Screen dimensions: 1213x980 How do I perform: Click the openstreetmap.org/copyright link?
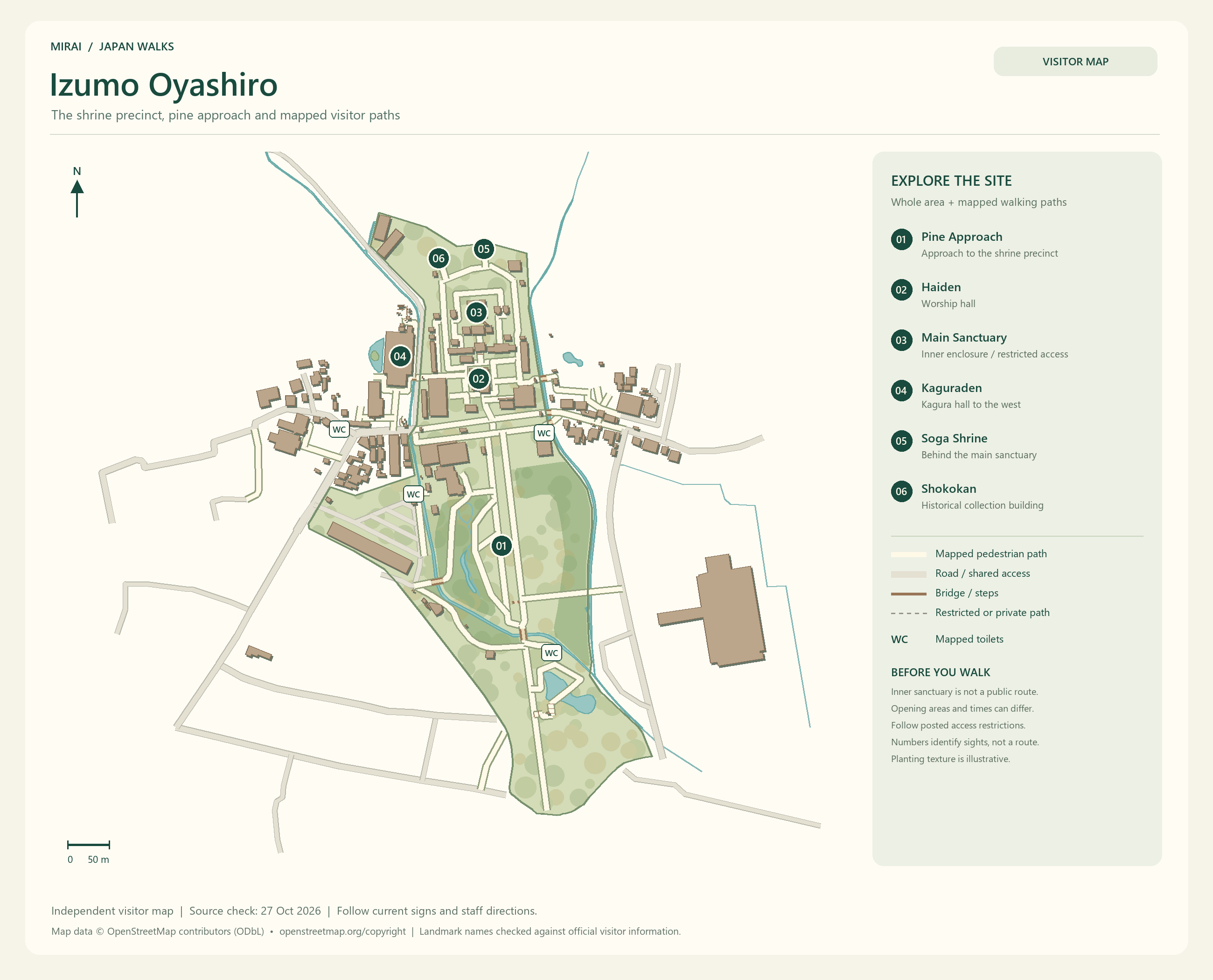[x=342, y=931]
